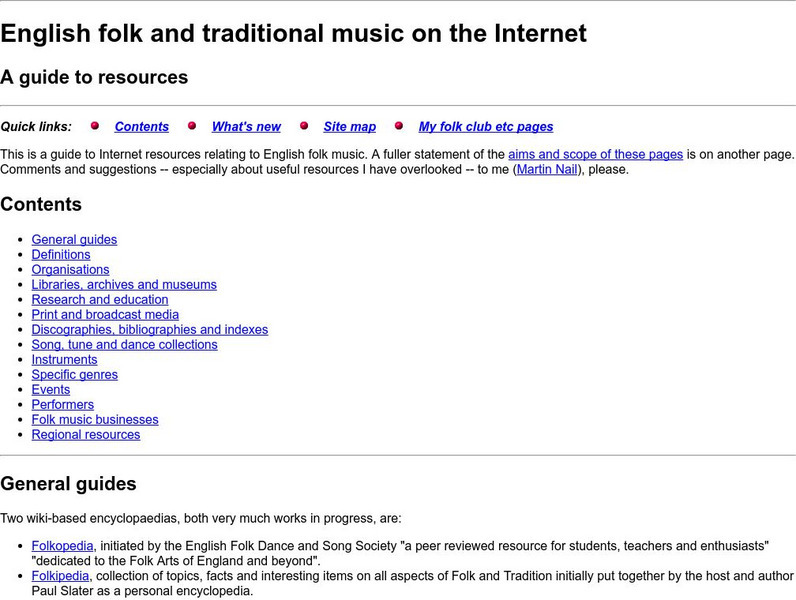Click the red bullet before My folk club

(x=399, y=126)
